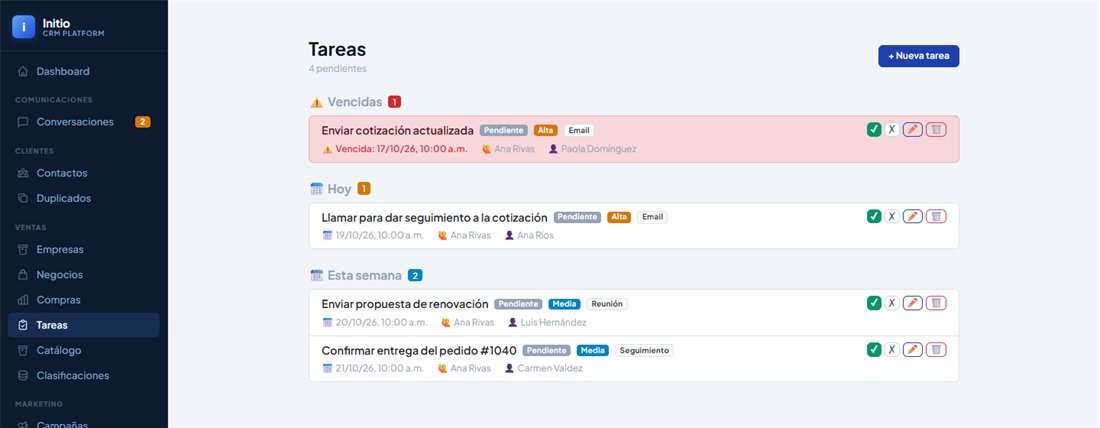This screenshot has width=1100, height=428.
Task: Delete 'Enviar propuesta de renovación' task
Action: pyautogui.click(x=936, y=303)
